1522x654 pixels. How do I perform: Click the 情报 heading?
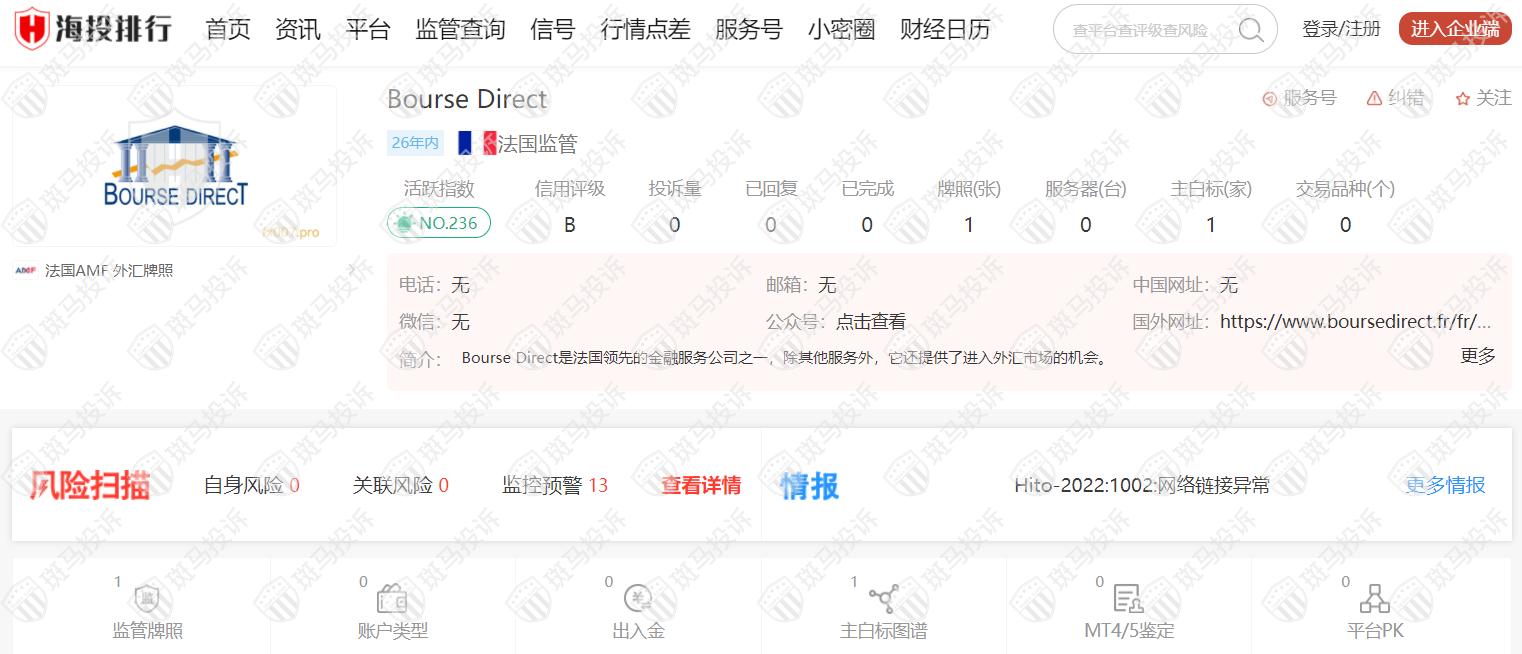coord(810,486)
